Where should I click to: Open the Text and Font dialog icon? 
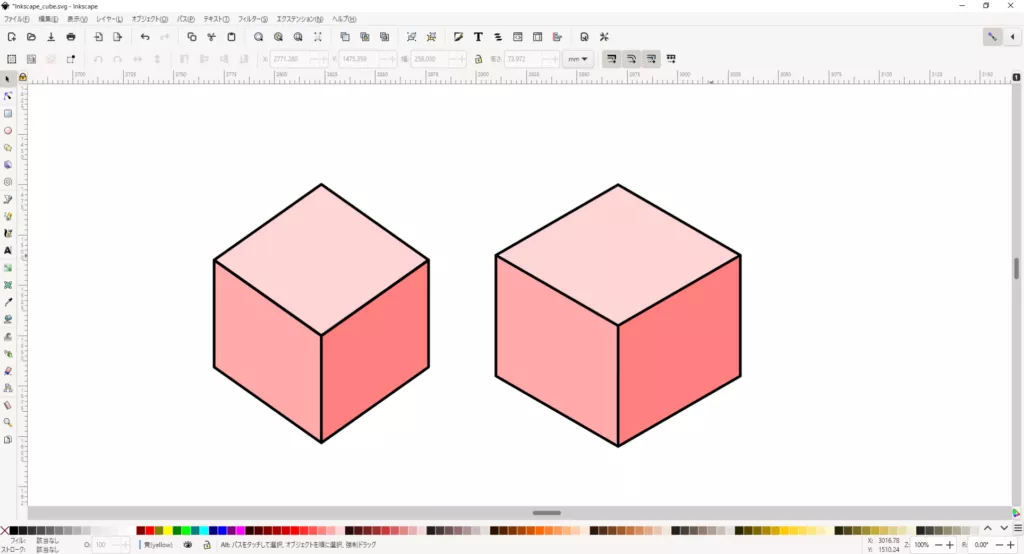pyautogui.click(x=478, y=37)
